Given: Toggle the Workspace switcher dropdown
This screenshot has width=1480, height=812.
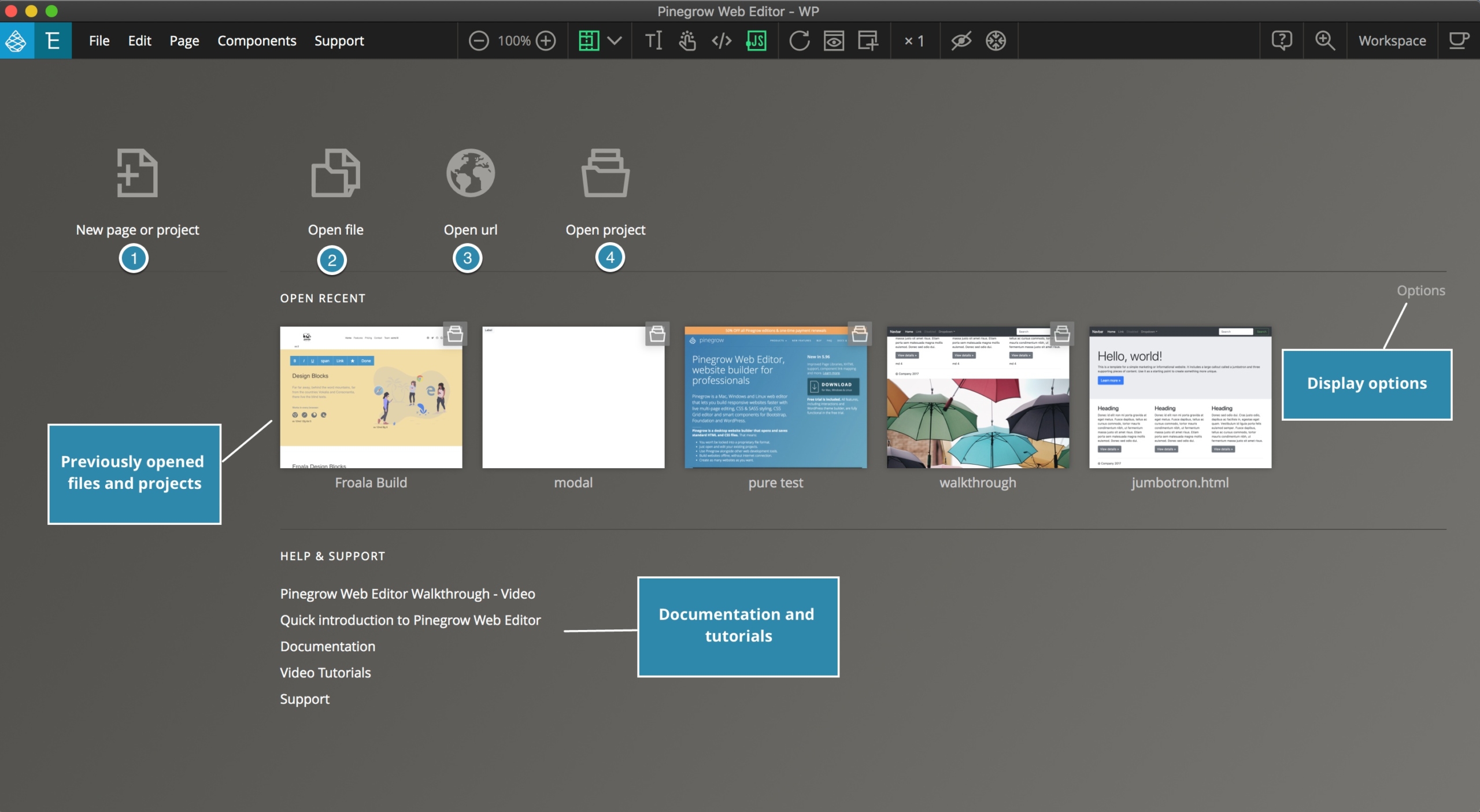Looking at the screenshot, I should [1392, 40].
